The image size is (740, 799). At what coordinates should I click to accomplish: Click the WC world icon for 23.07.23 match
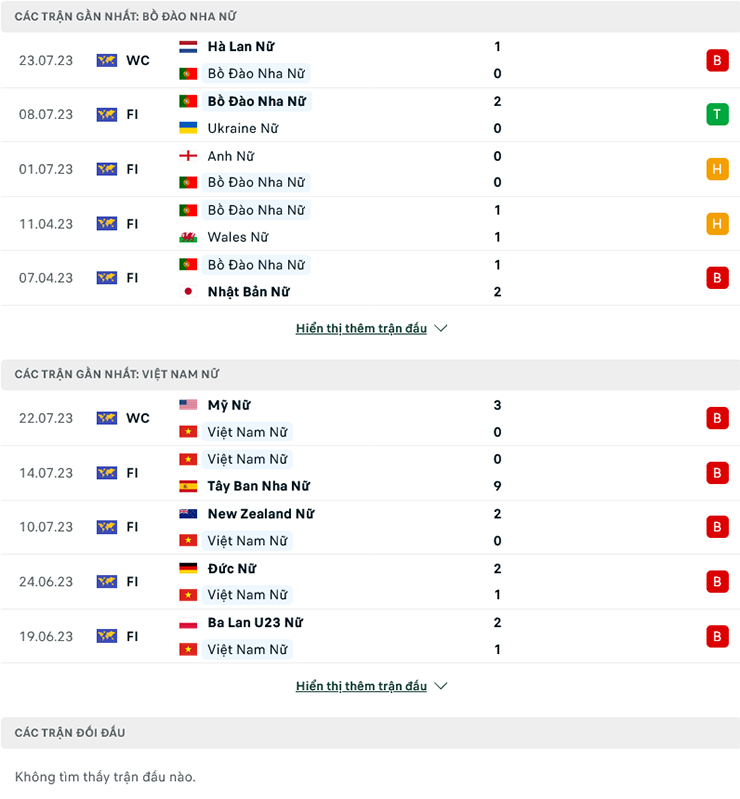[107, 61]
